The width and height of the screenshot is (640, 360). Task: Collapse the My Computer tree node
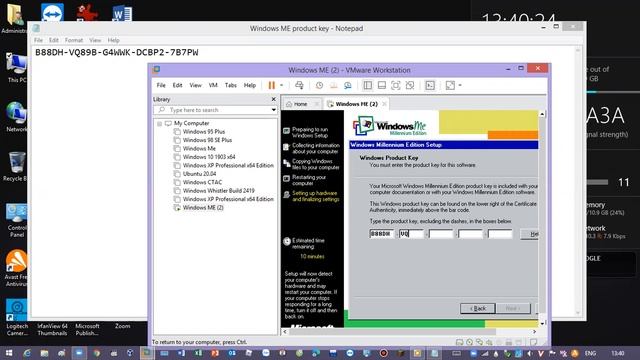159,123
